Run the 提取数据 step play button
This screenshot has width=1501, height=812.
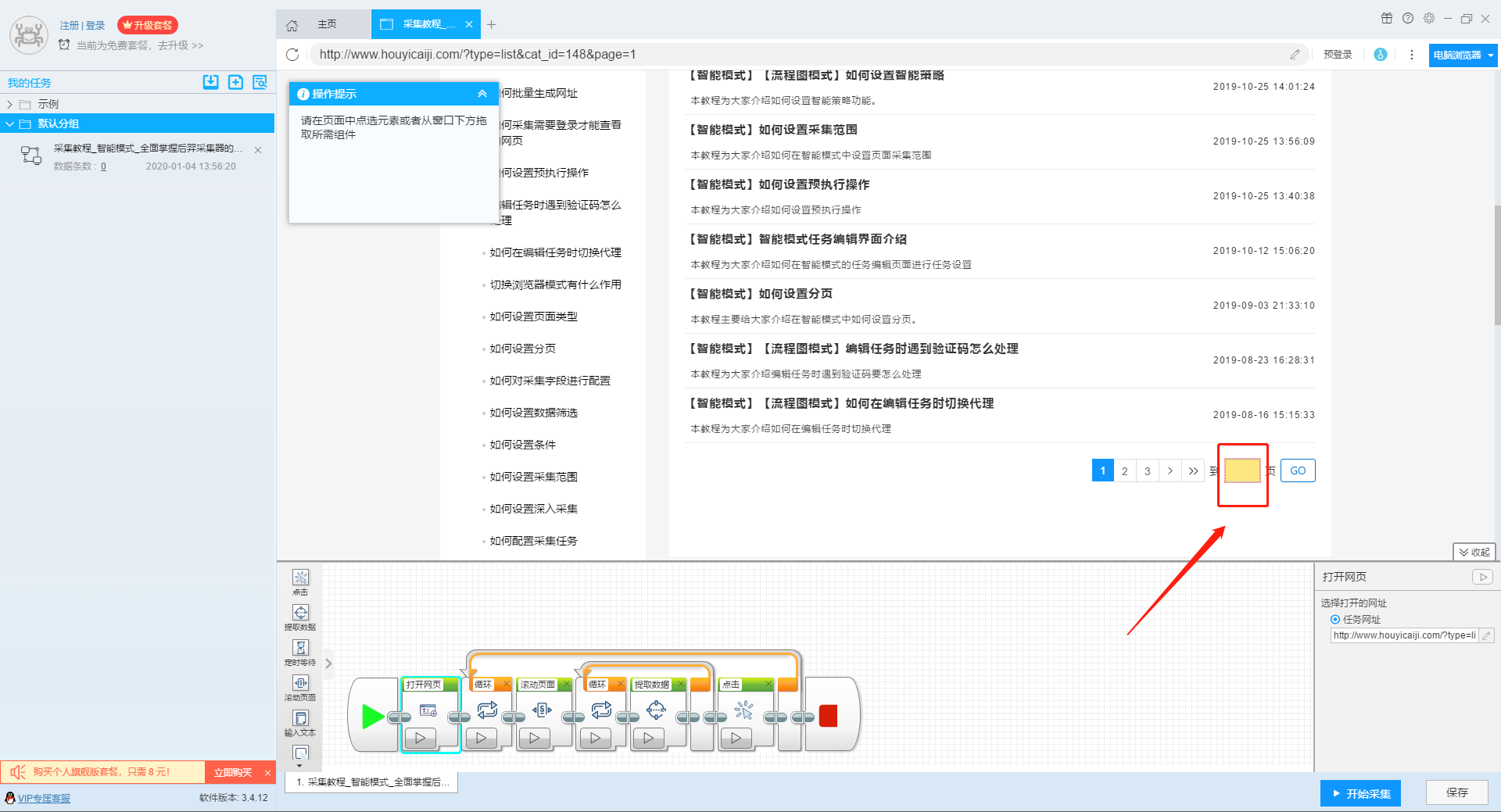(649, 737)
